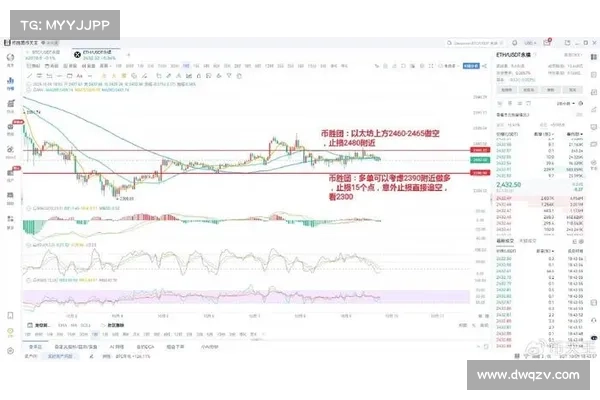Click the green current price tag on the price axis
Screen dimensions: 600x400
[x=480, y=160]
